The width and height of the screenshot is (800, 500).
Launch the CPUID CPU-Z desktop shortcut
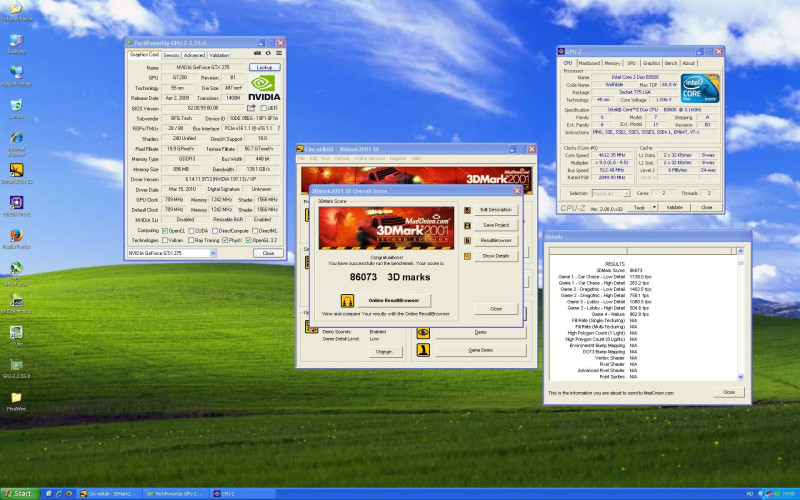[x=16, y=203]
